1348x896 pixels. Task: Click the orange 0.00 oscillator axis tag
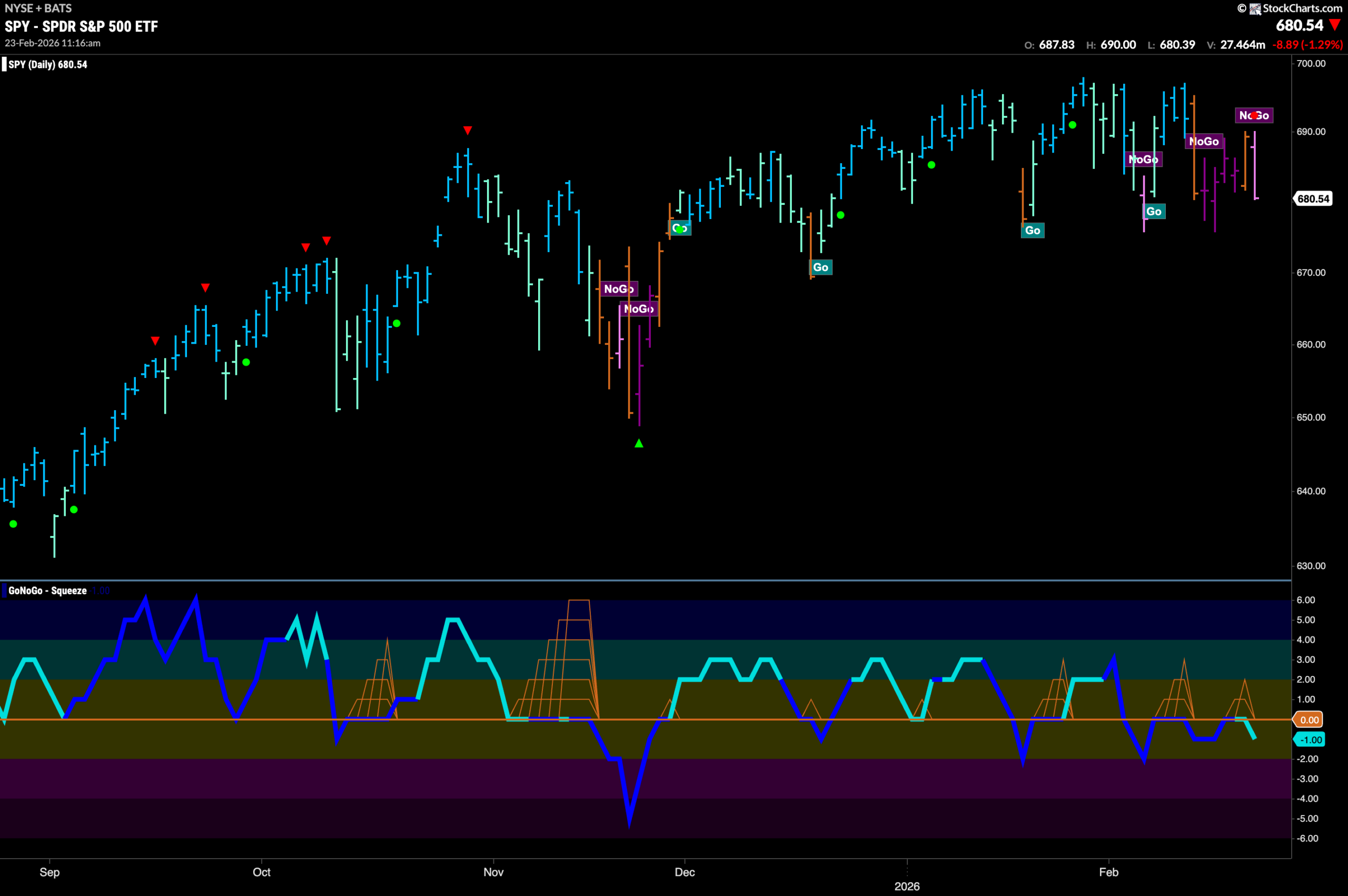coord(1309,720)
